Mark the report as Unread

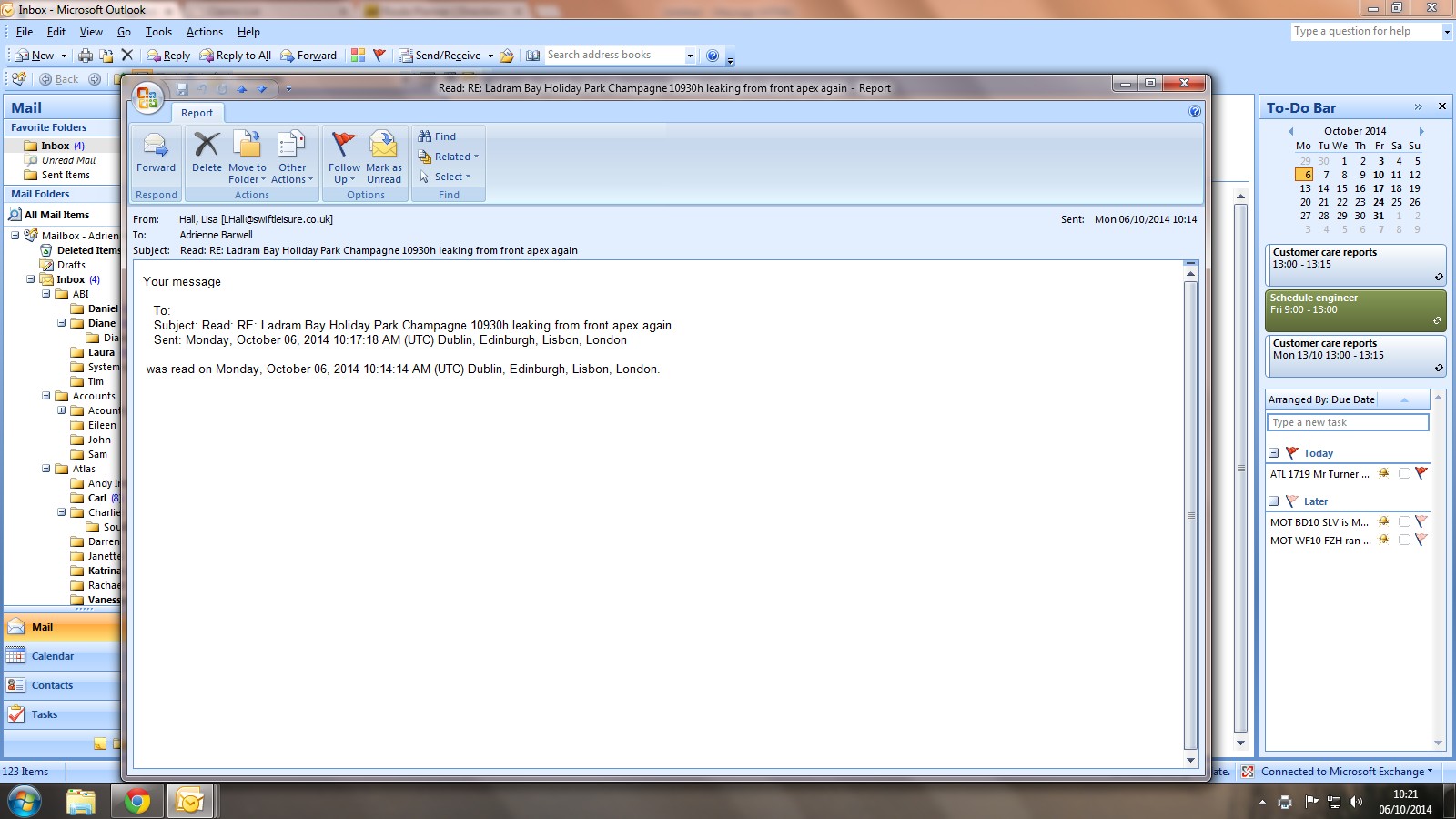point(384,157)
